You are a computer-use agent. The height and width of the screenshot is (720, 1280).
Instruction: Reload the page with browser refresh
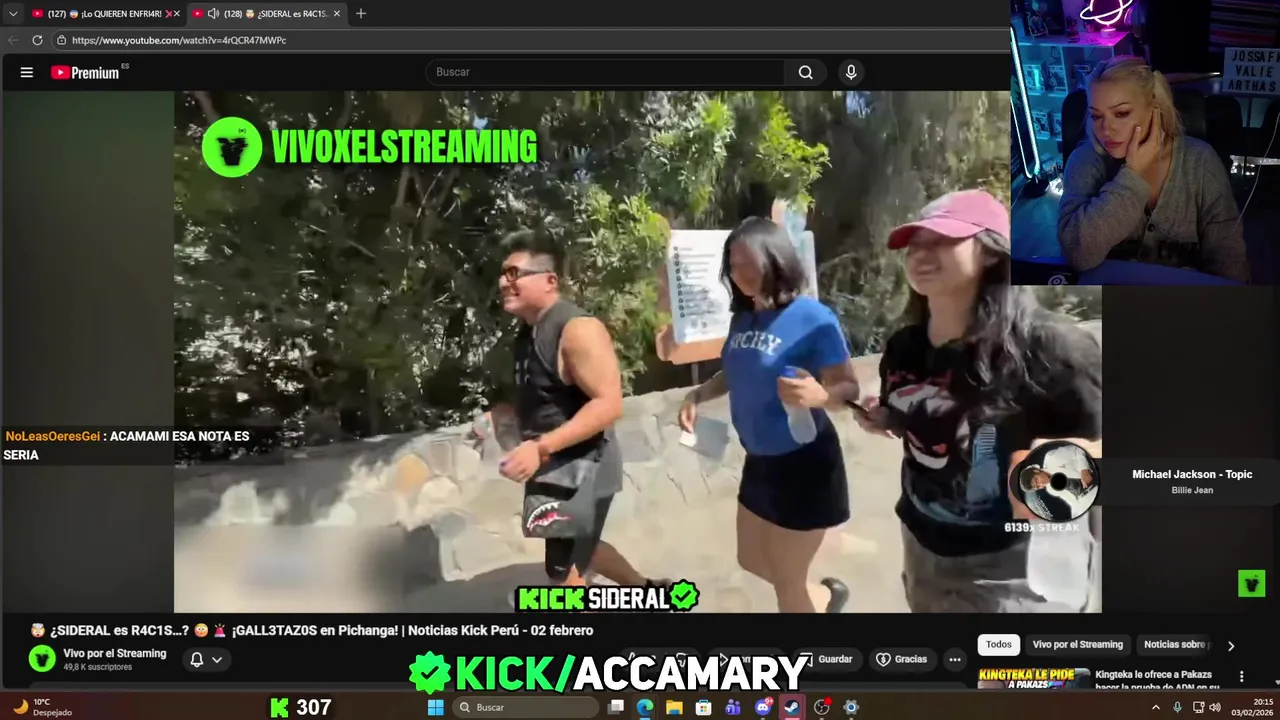37,40
